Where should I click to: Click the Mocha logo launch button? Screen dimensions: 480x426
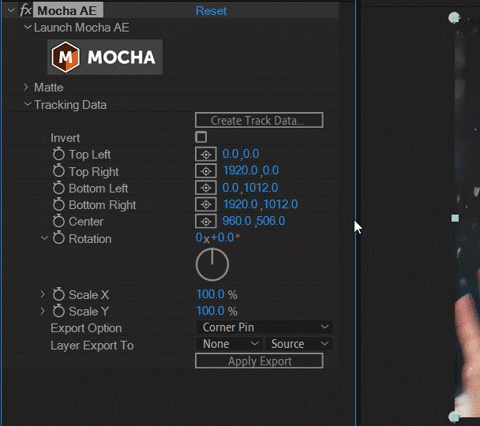pyautogui.click(x=105, y=57)
